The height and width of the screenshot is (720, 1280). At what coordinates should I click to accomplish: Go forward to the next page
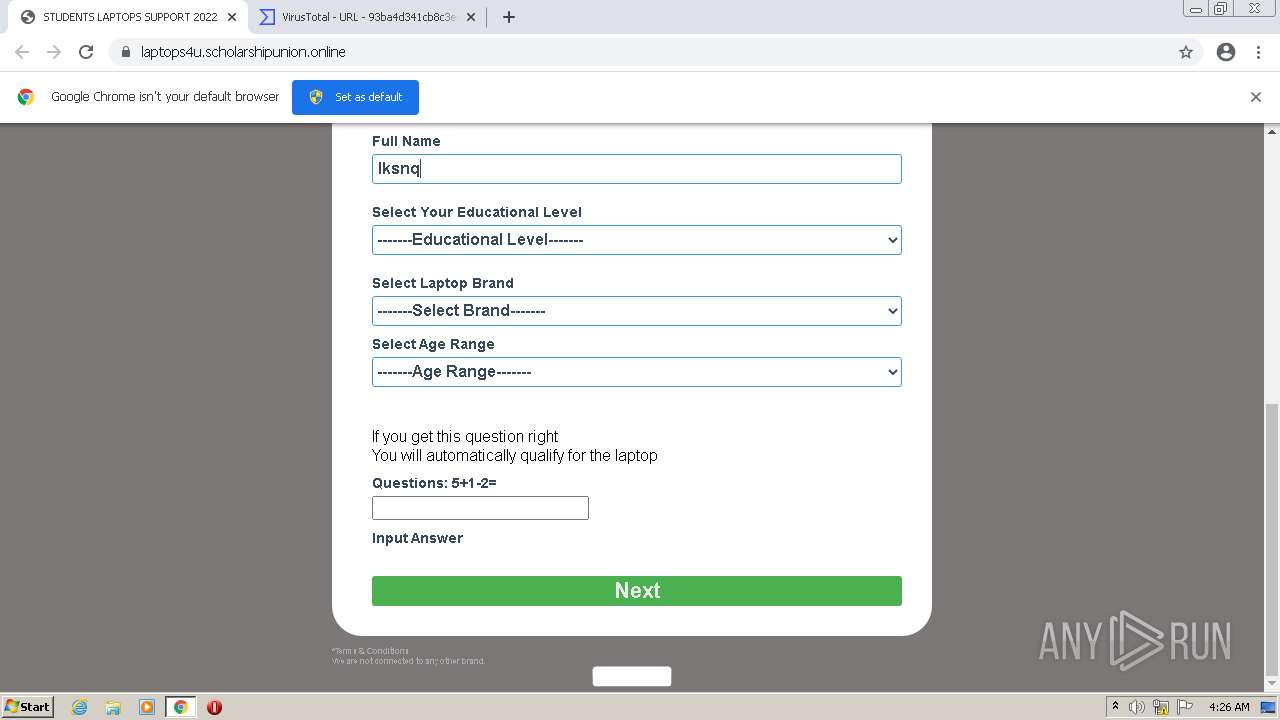tap(54, 52)
